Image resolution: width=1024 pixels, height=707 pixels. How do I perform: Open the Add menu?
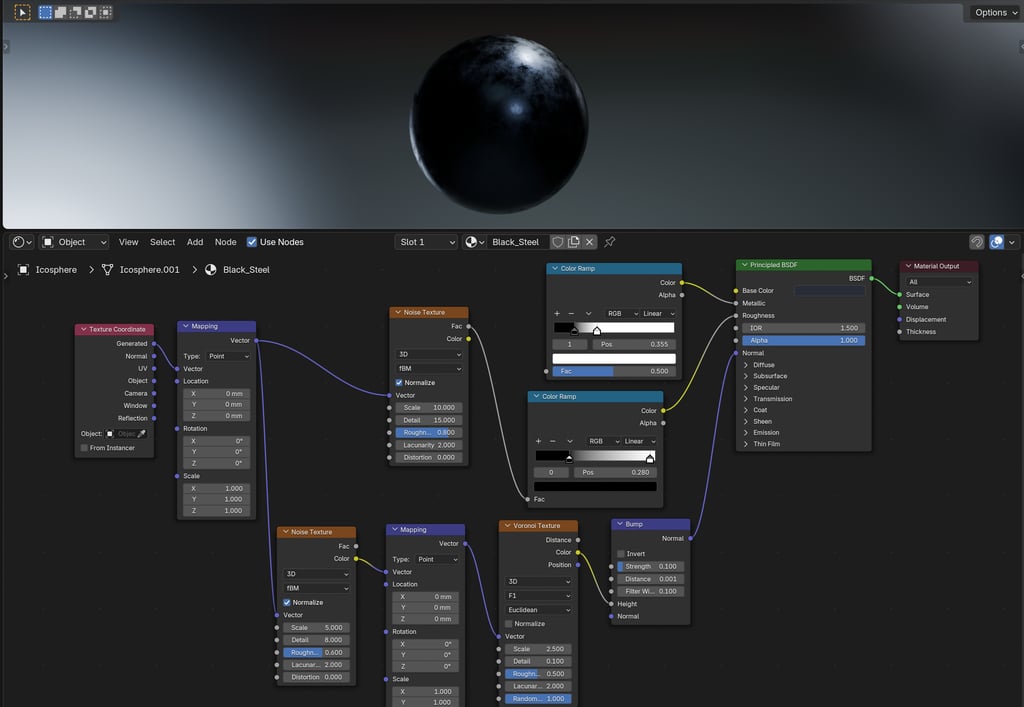coord(195,242)
